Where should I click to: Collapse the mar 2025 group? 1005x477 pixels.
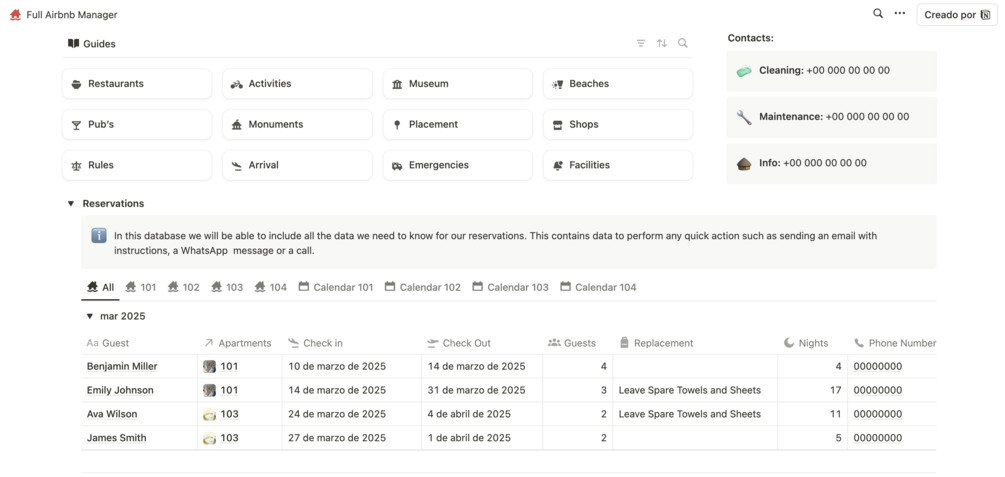pos(88,316)
